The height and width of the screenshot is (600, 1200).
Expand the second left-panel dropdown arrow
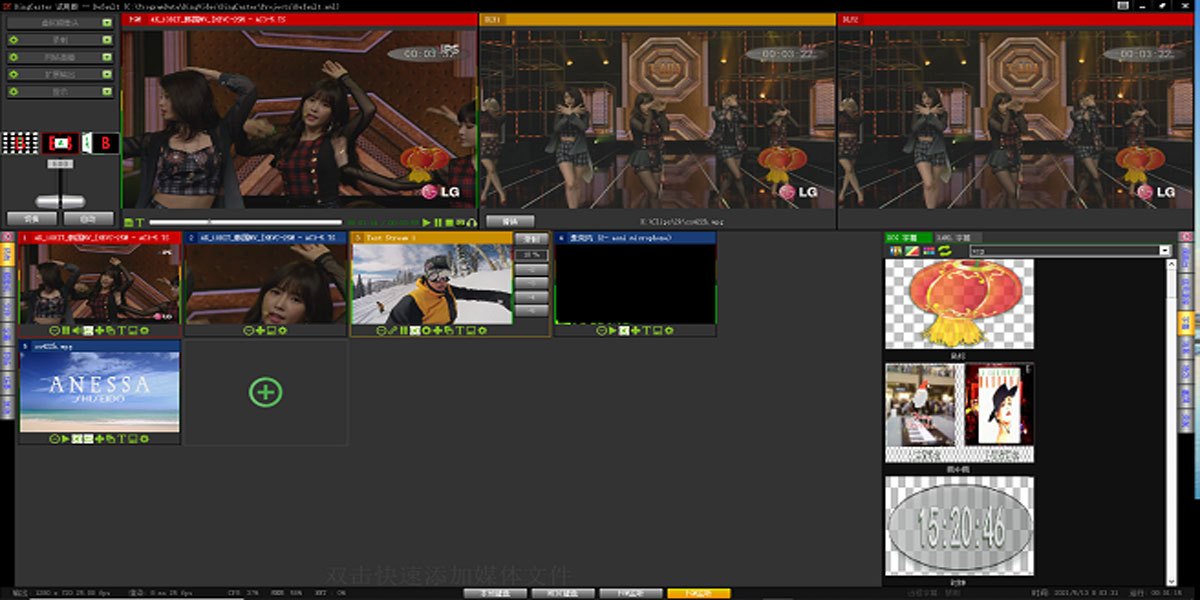106,40
